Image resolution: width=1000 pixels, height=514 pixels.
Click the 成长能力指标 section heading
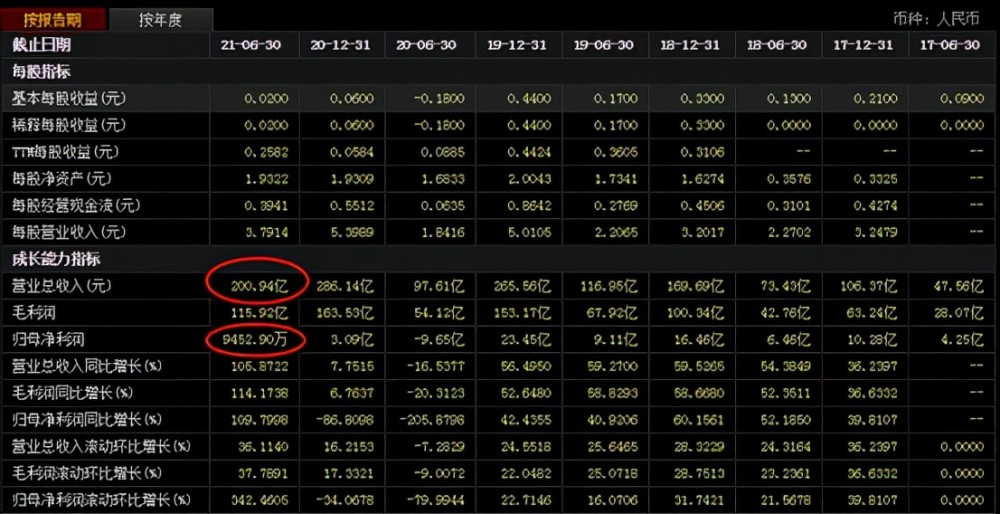click(56, 260)
